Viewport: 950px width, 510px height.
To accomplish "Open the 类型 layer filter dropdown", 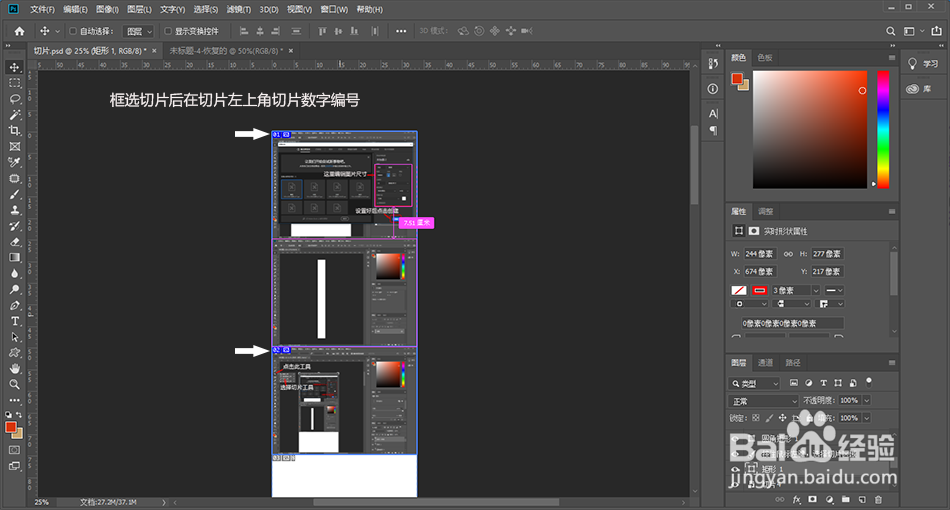I will (754, 383).
